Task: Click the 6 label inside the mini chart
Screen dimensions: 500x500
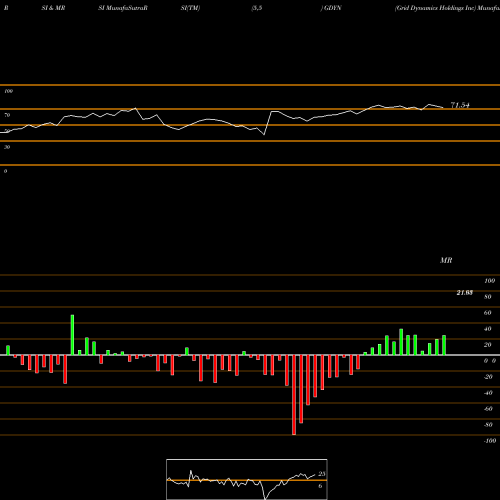Action: point(320,486)
